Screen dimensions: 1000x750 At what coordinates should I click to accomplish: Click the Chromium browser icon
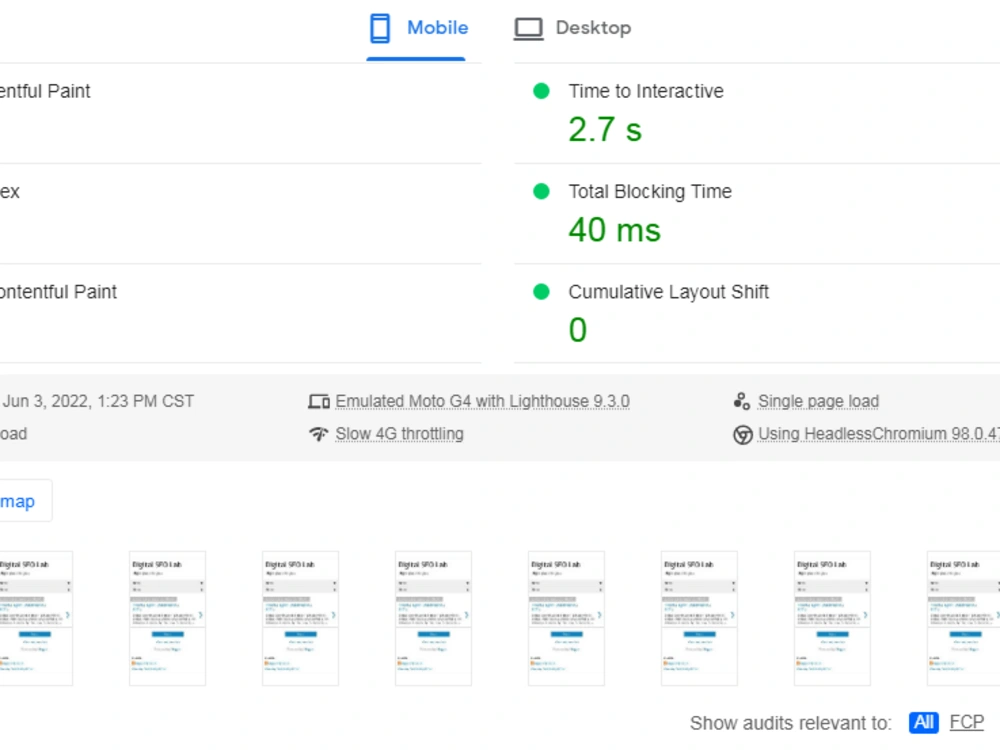click(x=742, y=434)
